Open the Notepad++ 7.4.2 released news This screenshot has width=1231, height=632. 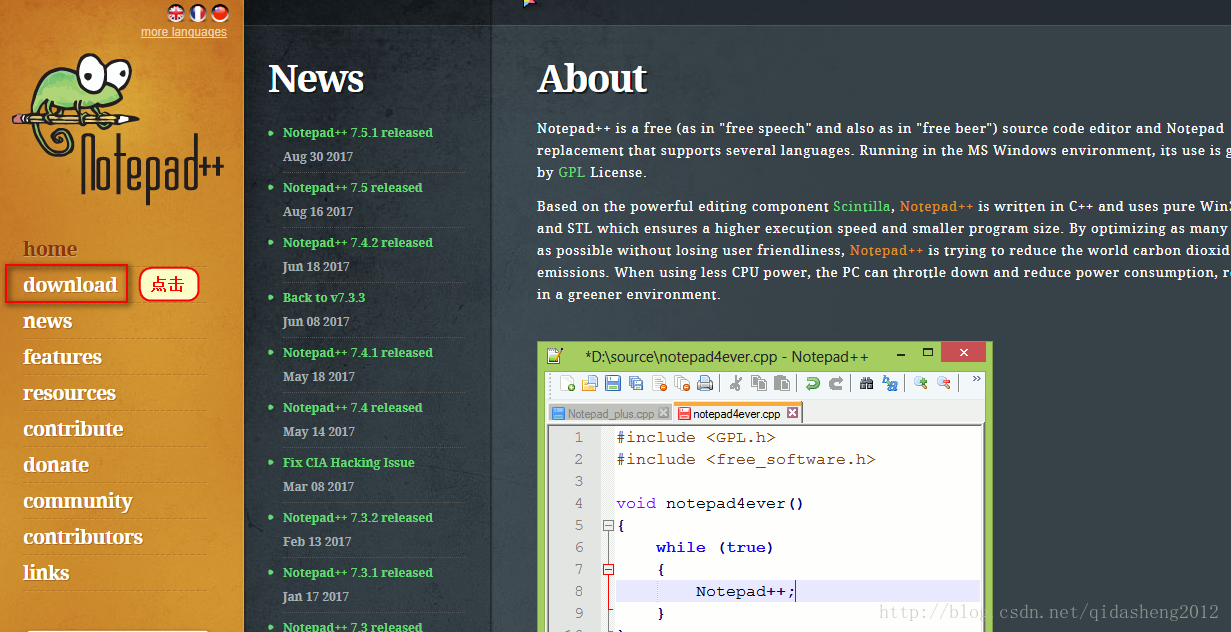358,243
